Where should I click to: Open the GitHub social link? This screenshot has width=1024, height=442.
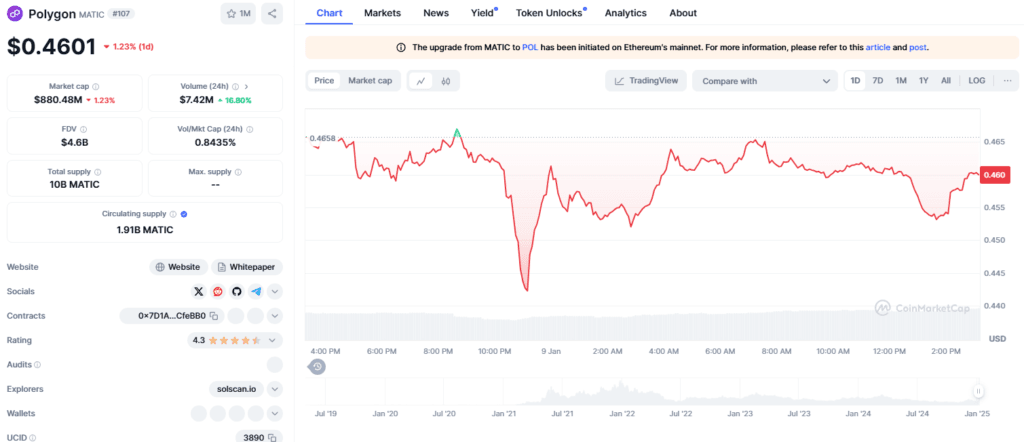coord(236,291)
